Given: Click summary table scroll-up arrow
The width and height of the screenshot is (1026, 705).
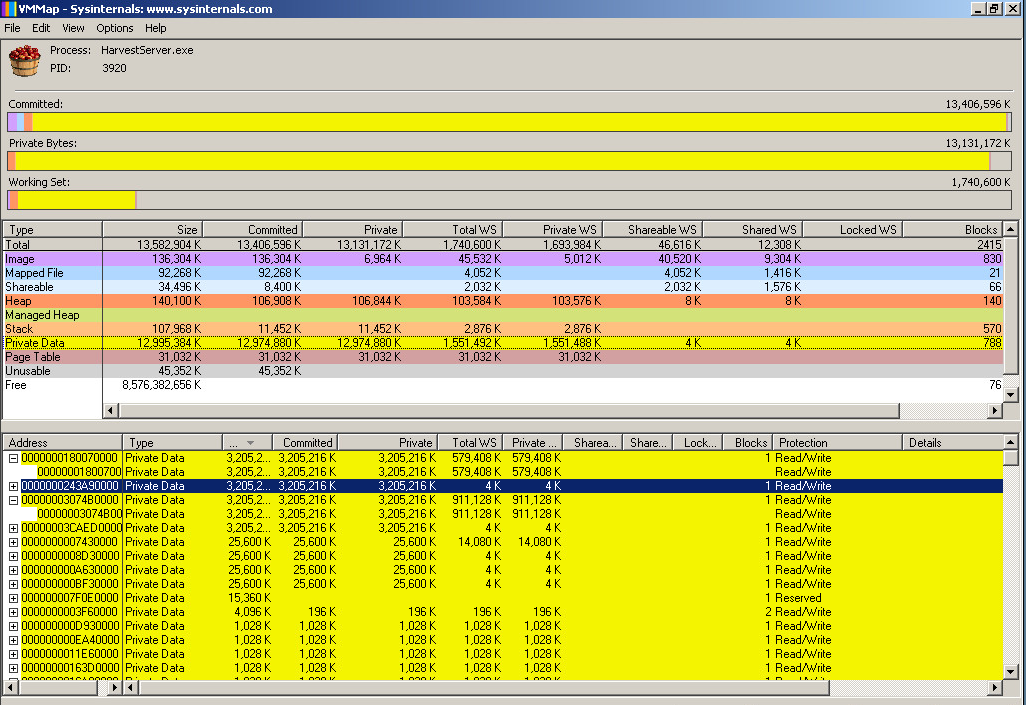Looking at the screenshot, I should [1011, 229].
